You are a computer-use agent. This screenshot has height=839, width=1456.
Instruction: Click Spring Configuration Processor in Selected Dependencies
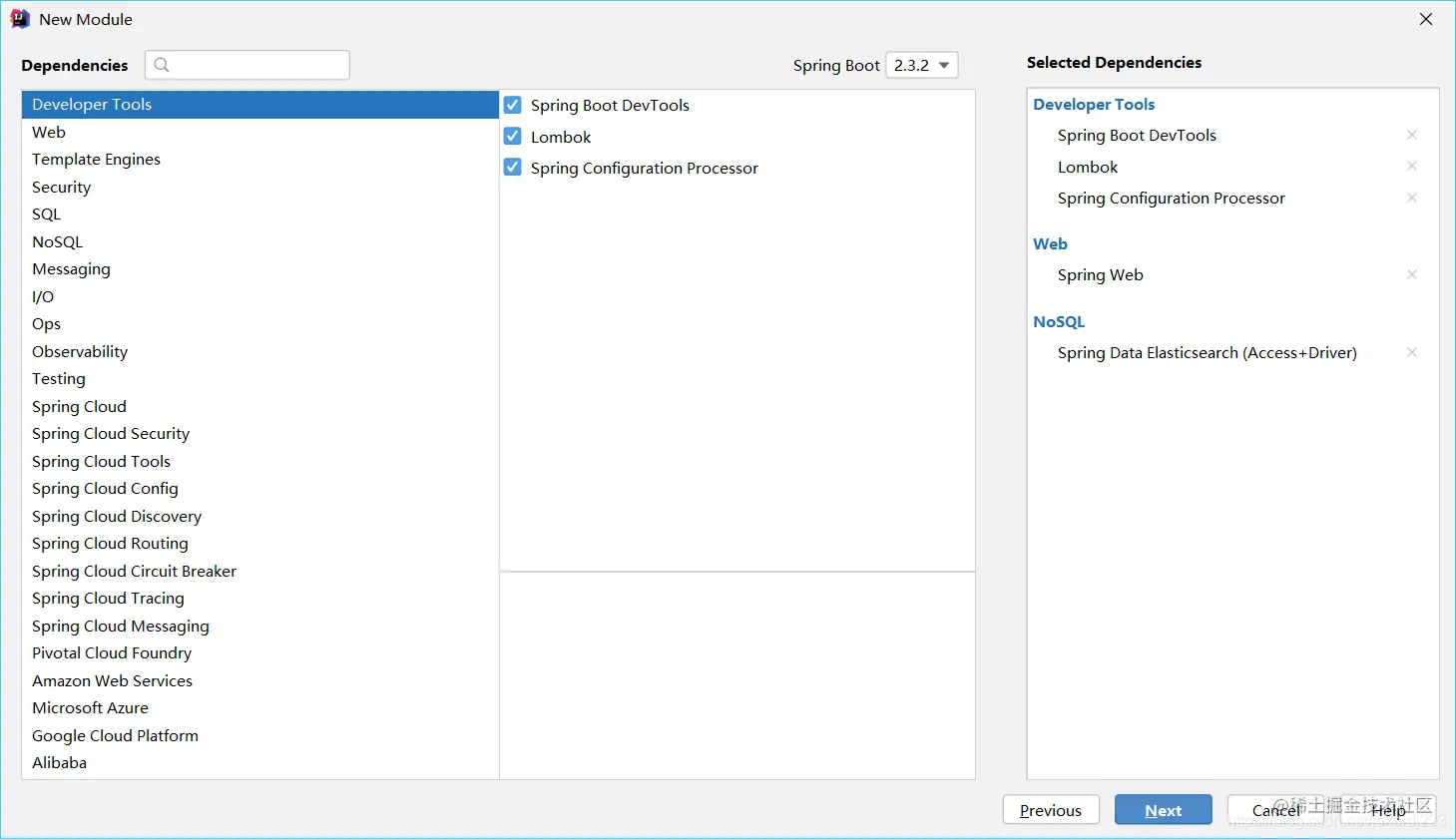pos(1172,199)
